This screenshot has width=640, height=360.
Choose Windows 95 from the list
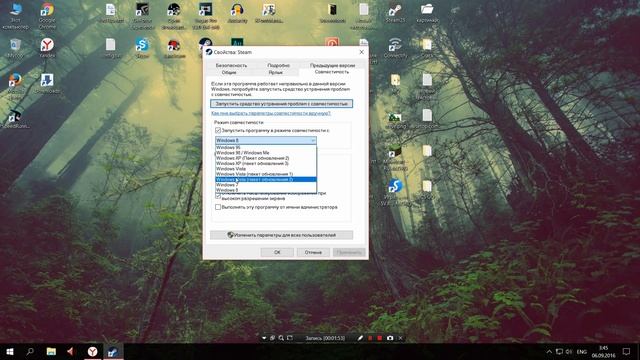coord(266,147)
